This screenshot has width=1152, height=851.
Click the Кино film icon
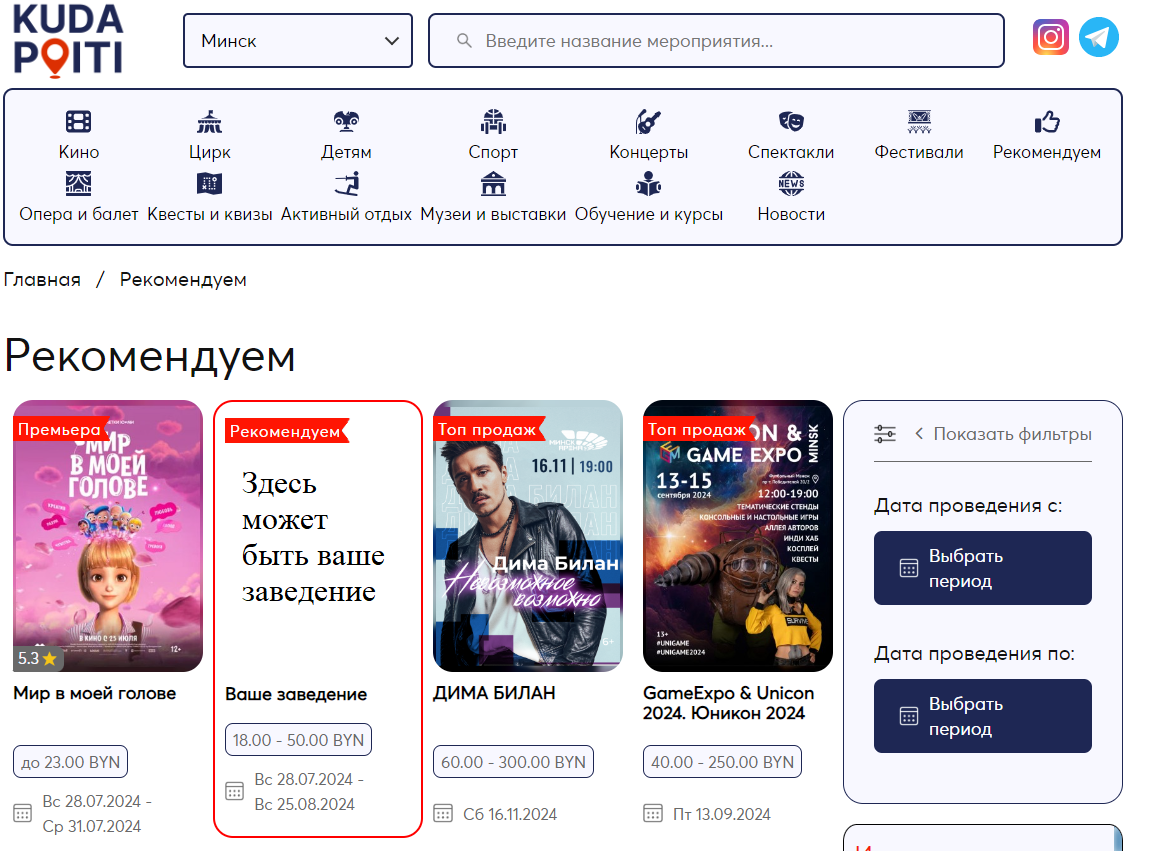point(79,121)
